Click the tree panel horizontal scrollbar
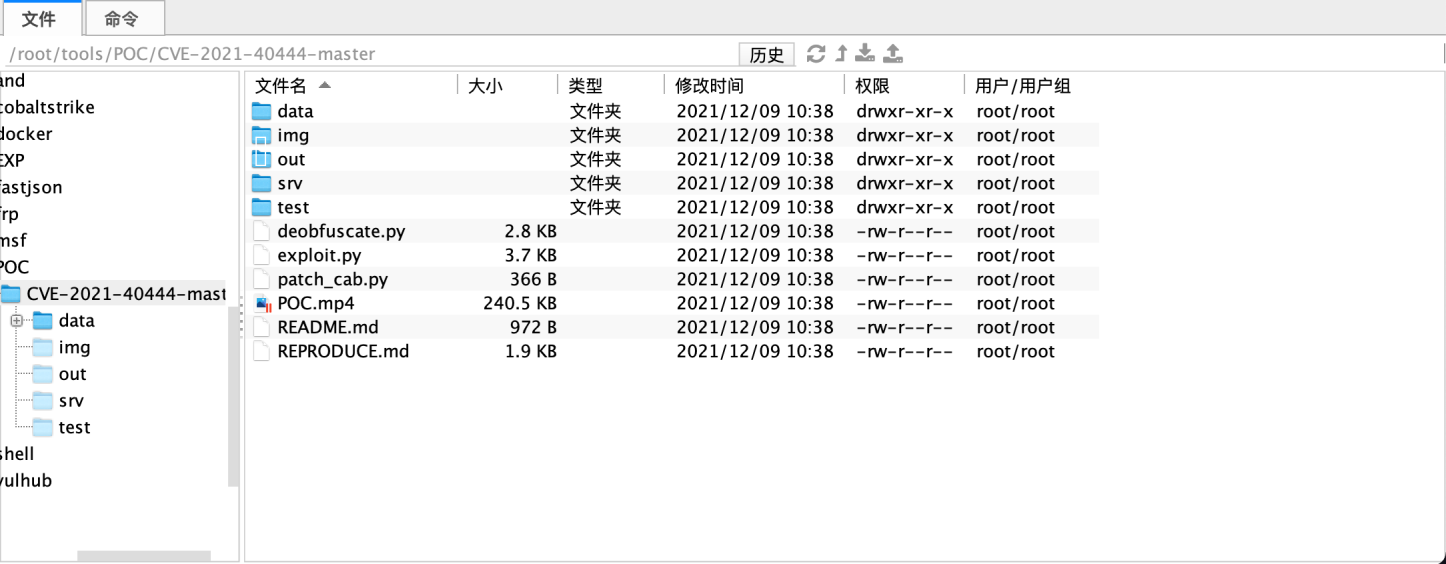The height and width of the screenshot is (564, 1446). click(144, 556)
